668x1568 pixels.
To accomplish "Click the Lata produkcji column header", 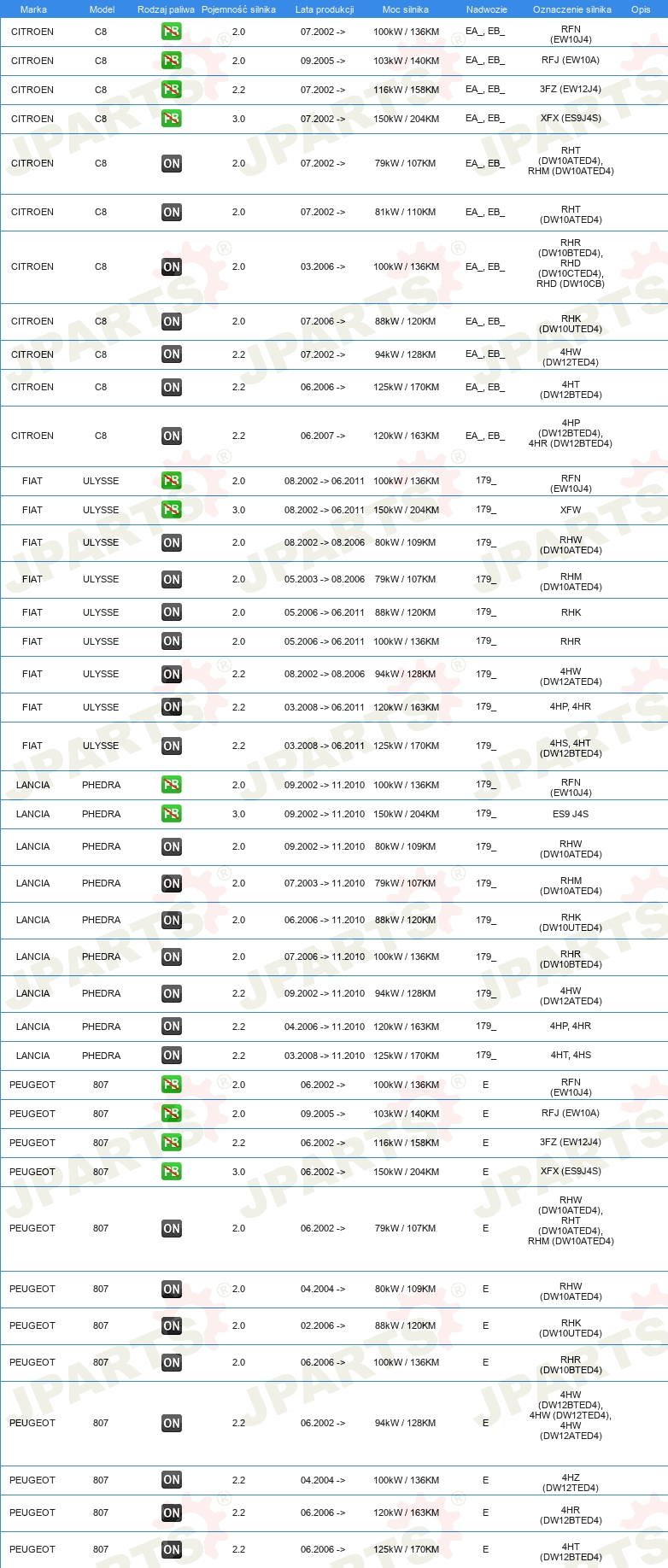I will click(x=325, y=9).
